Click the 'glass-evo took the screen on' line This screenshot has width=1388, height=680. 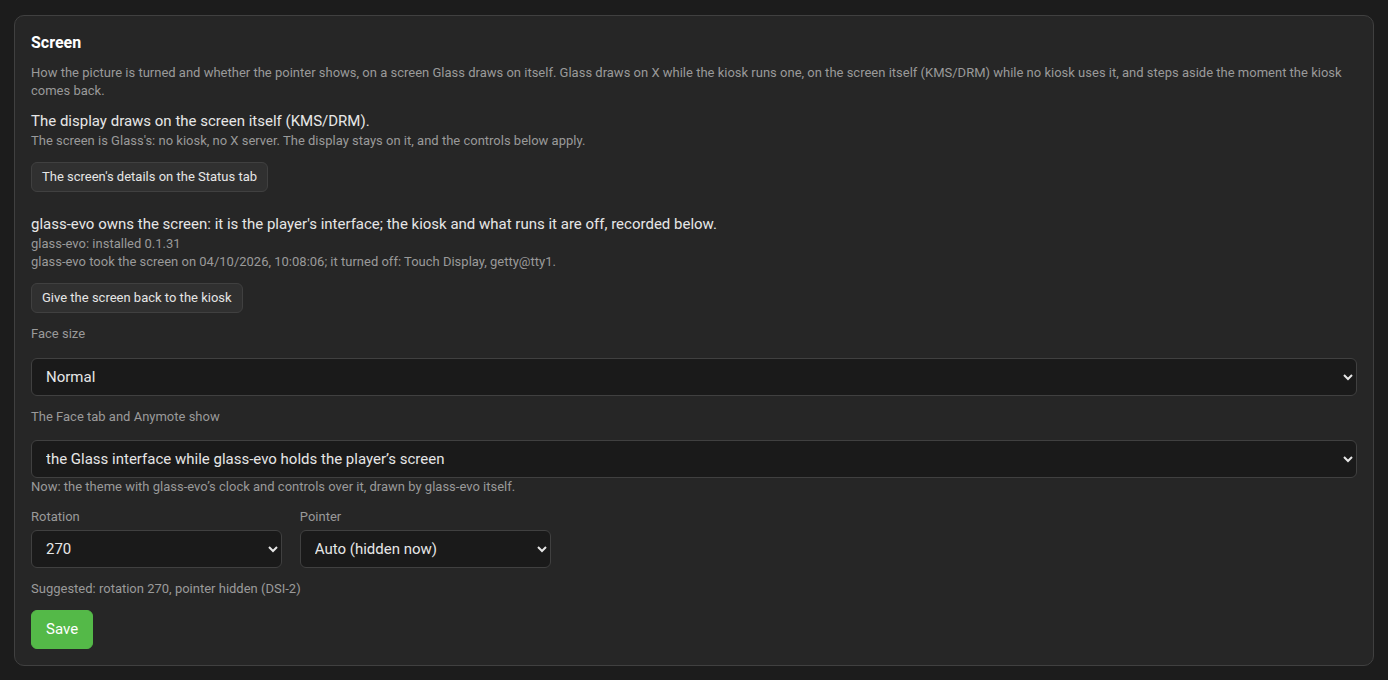293,262
